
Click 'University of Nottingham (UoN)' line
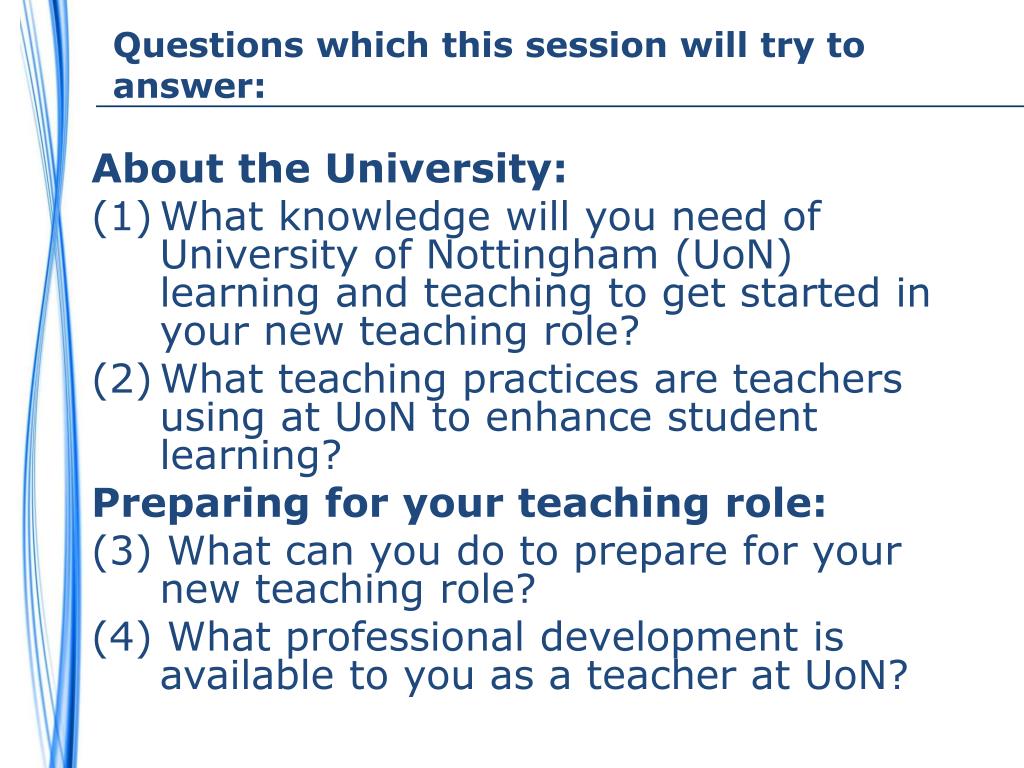tap(476, 255)
